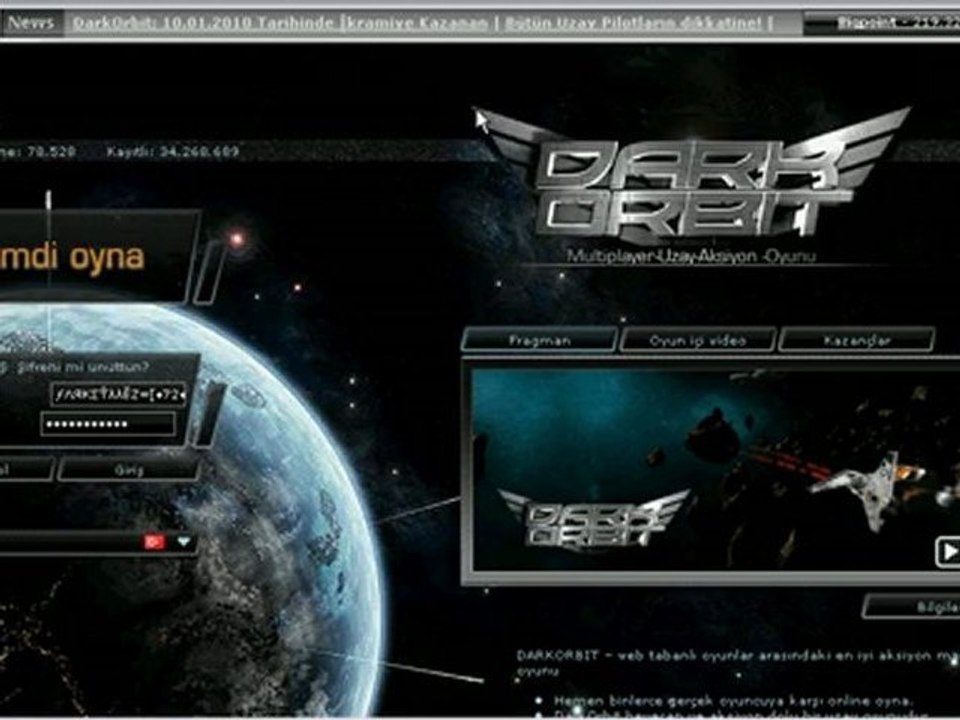
Task: Switch to the Oyun içi video tab
Action: point(698,340)
